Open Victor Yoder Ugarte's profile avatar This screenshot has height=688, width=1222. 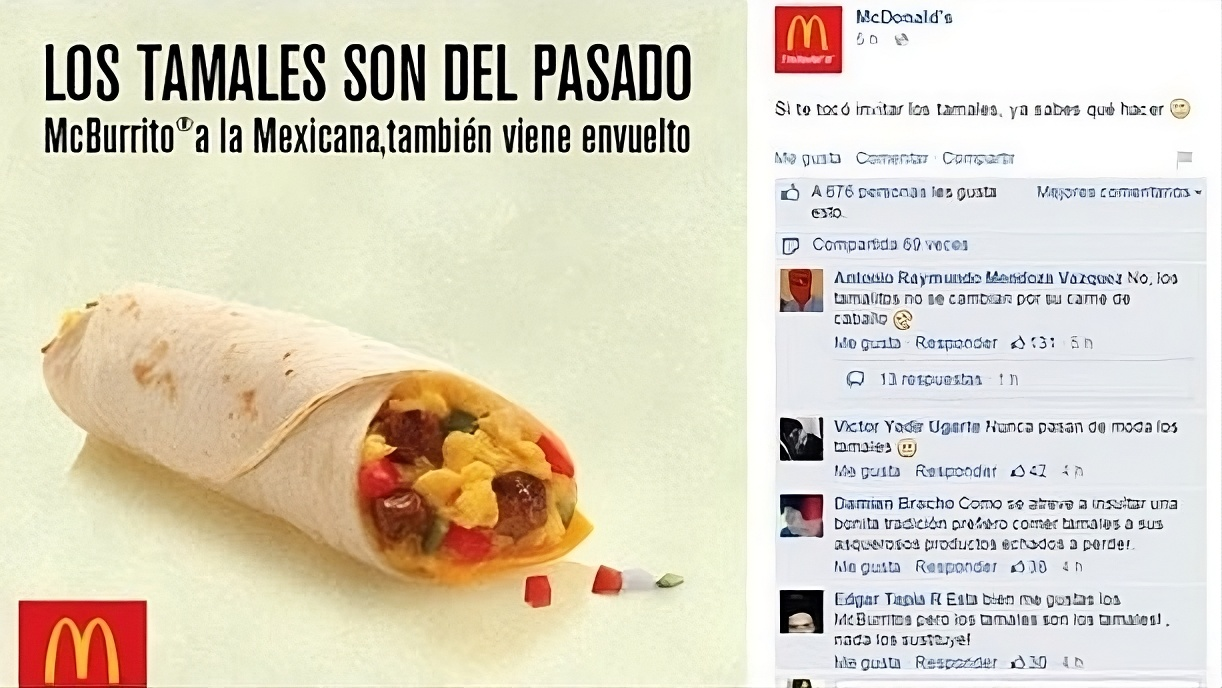click(801, 438)
